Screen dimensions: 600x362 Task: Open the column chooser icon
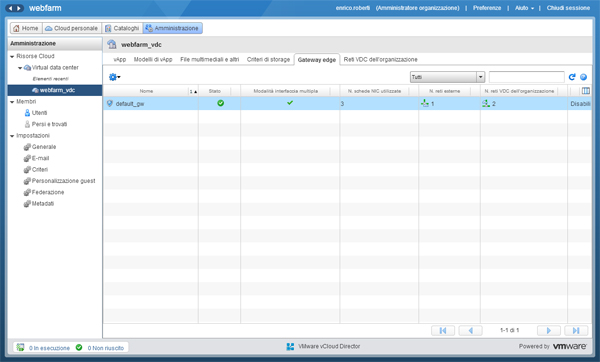585,91
